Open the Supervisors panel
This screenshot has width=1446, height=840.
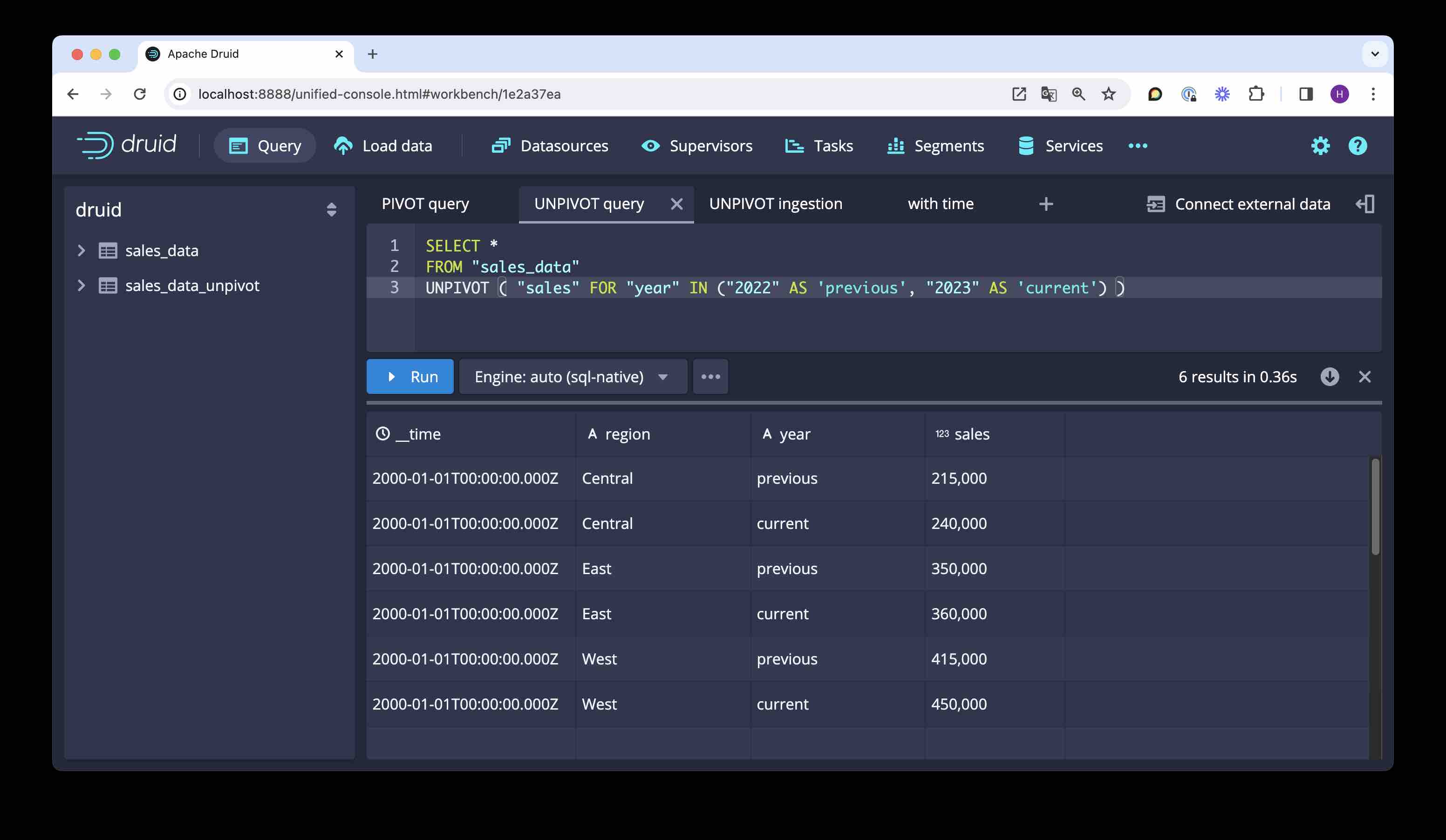click(696, 146)
